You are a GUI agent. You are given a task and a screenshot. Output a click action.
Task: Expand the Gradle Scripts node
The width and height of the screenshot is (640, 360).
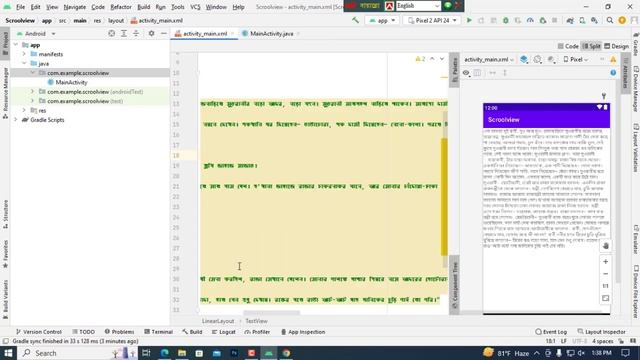(x=16, y=120)
